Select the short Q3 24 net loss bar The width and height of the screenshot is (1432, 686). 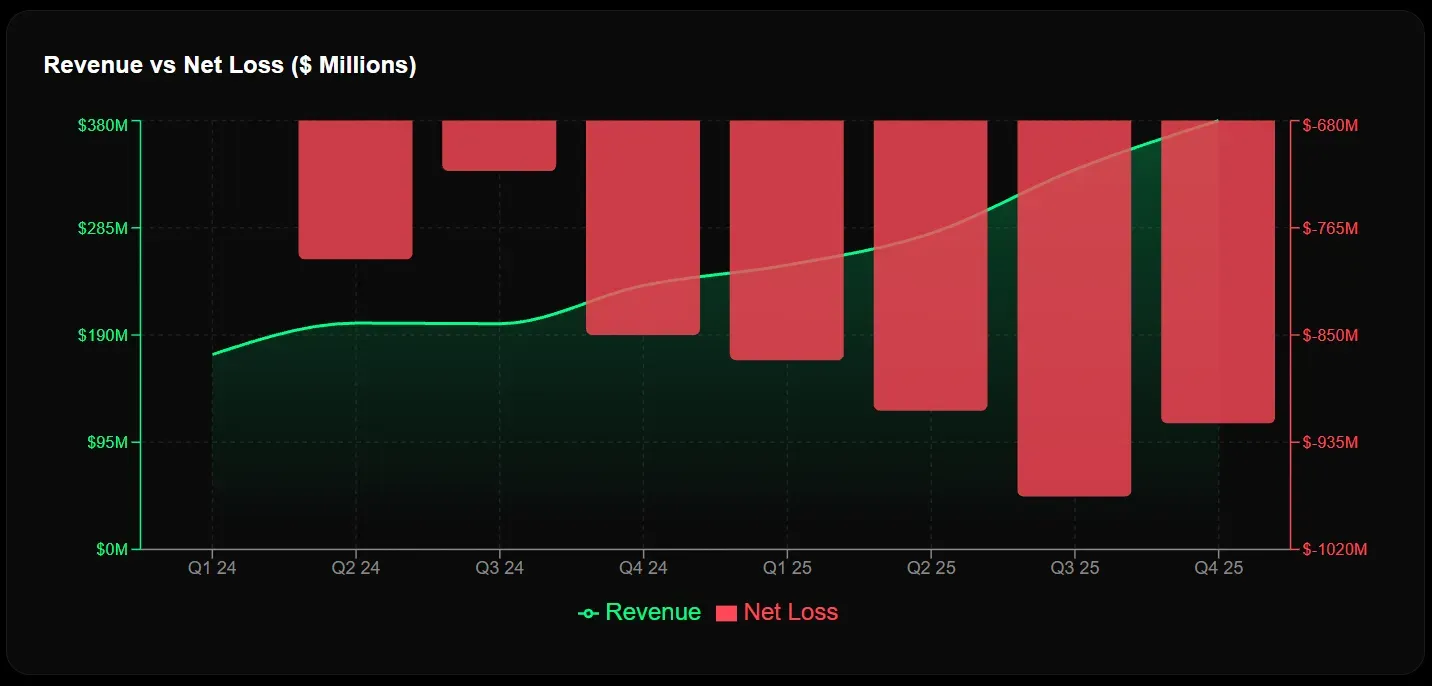click(499, 145)
